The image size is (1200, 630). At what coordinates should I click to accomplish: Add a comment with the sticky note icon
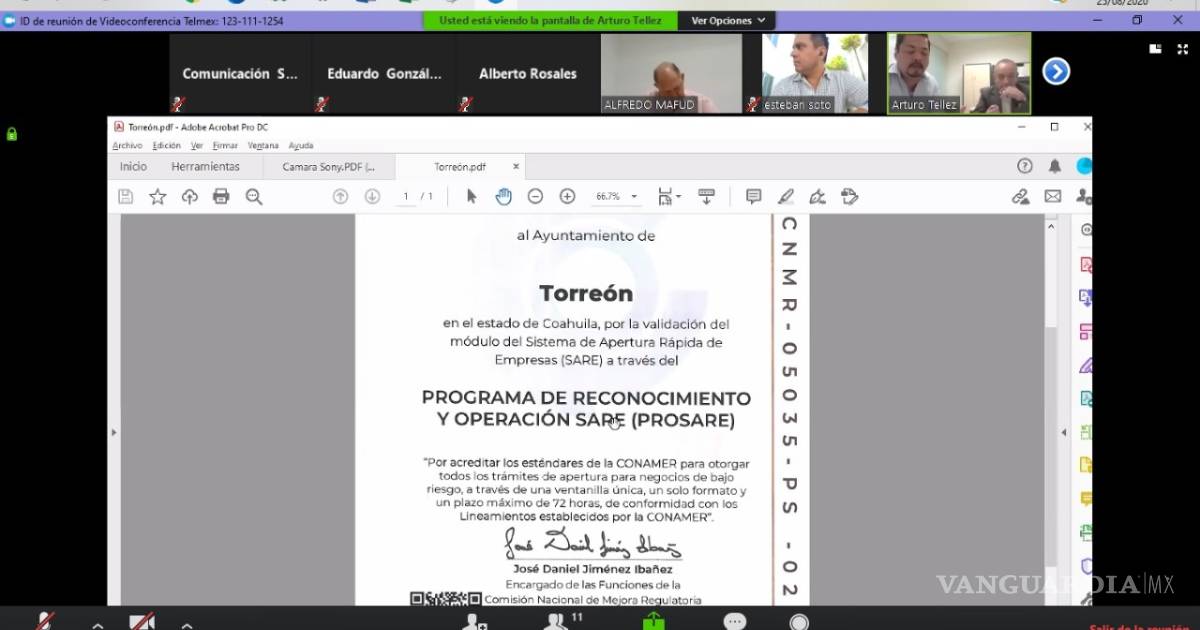click(753, 197)
